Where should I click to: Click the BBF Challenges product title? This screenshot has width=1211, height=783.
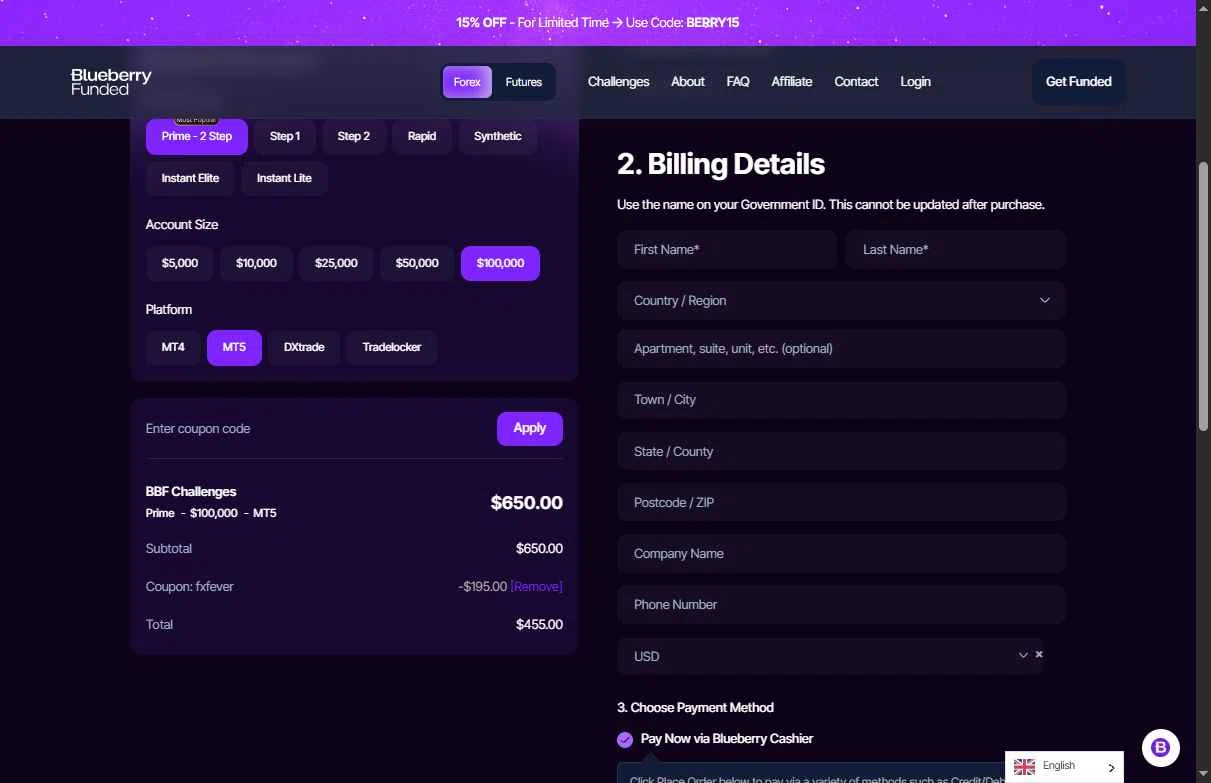click(x=191, y=492)
